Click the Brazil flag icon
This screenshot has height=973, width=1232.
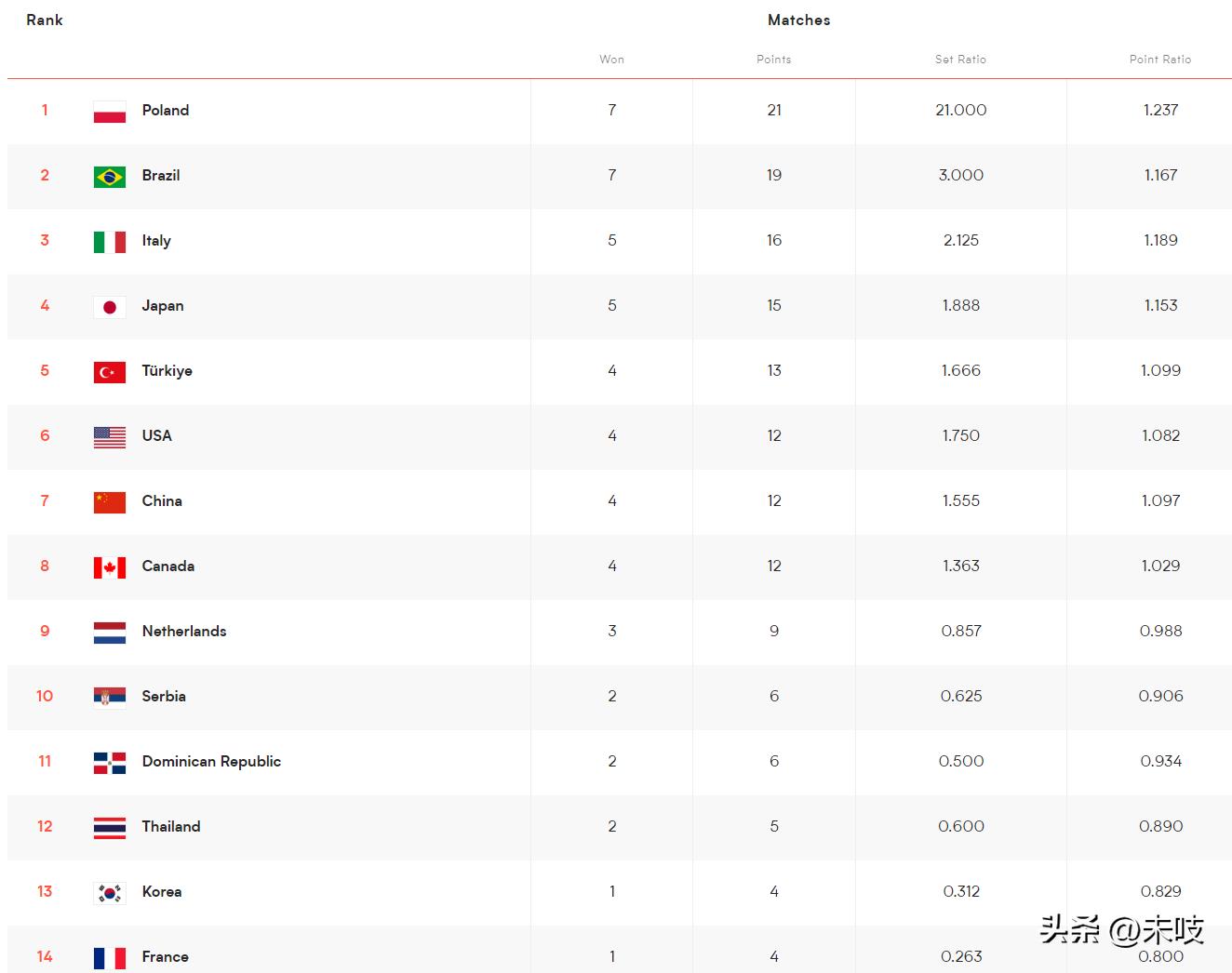110,176
